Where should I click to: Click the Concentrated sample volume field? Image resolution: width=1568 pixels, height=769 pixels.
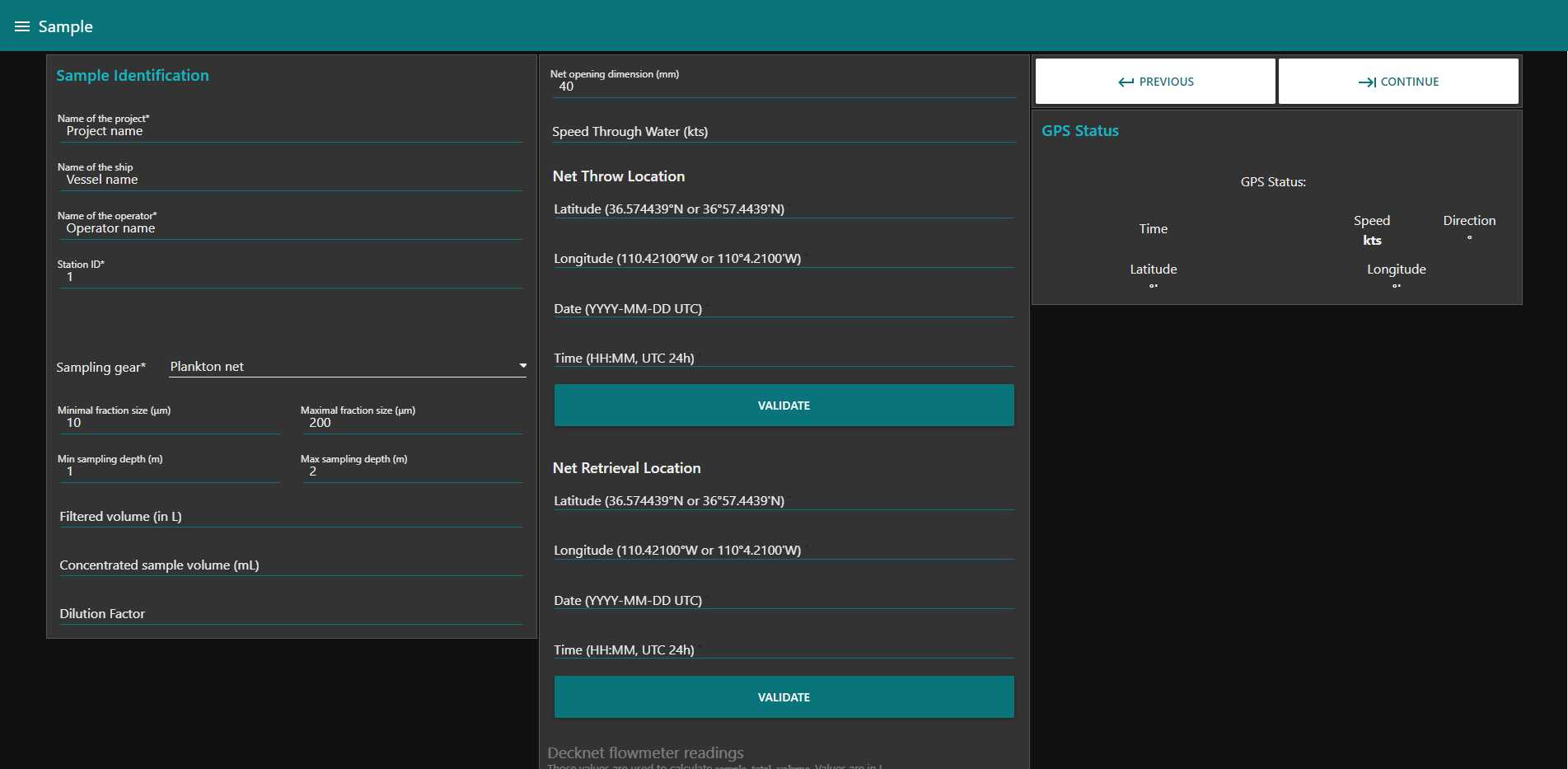pyautogui.click(x=290, y=565)
